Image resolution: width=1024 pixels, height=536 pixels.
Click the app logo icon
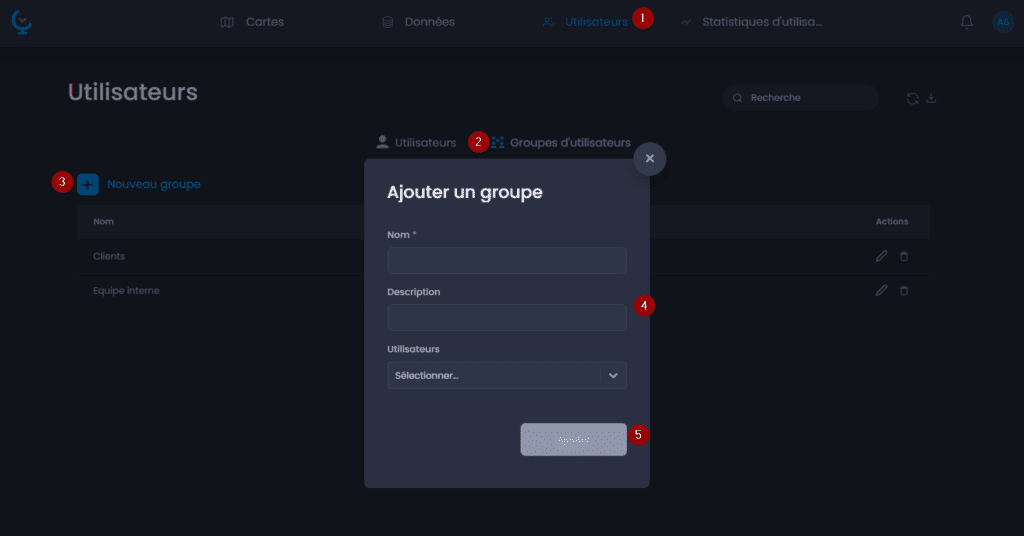click(22, 22)
